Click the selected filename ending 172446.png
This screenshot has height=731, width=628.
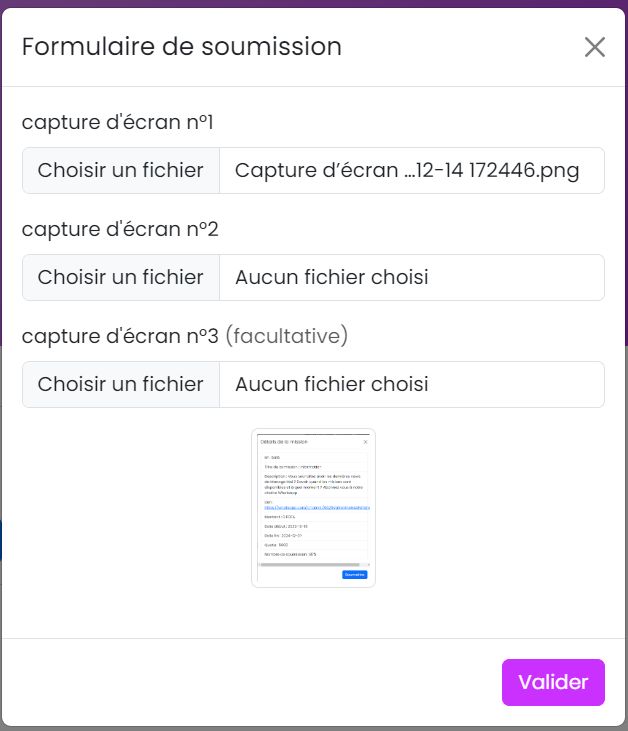pyautogui.click(x=407, y=170)
